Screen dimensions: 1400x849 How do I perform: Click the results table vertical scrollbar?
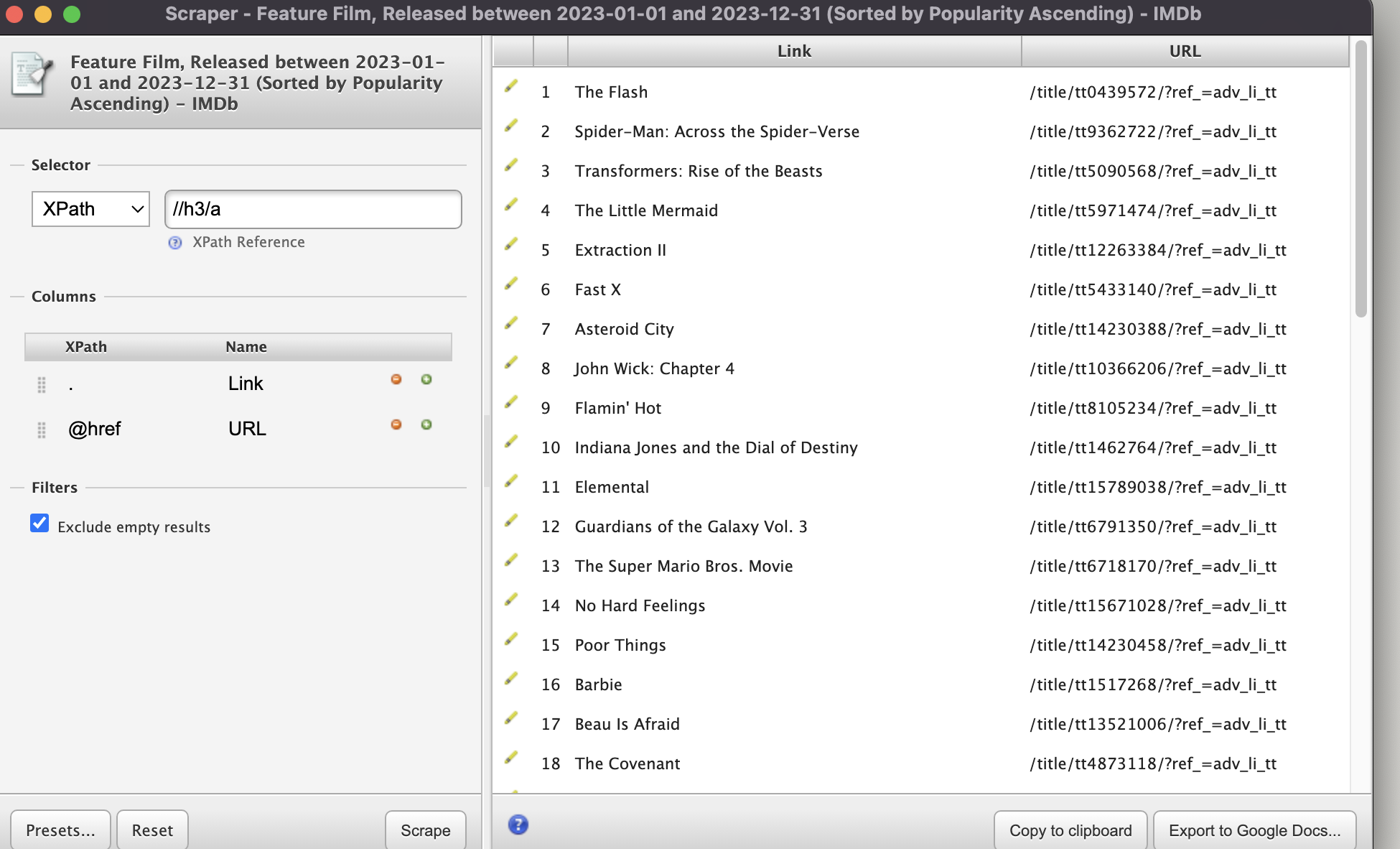pyautogui.click(x=1361, y=180)
